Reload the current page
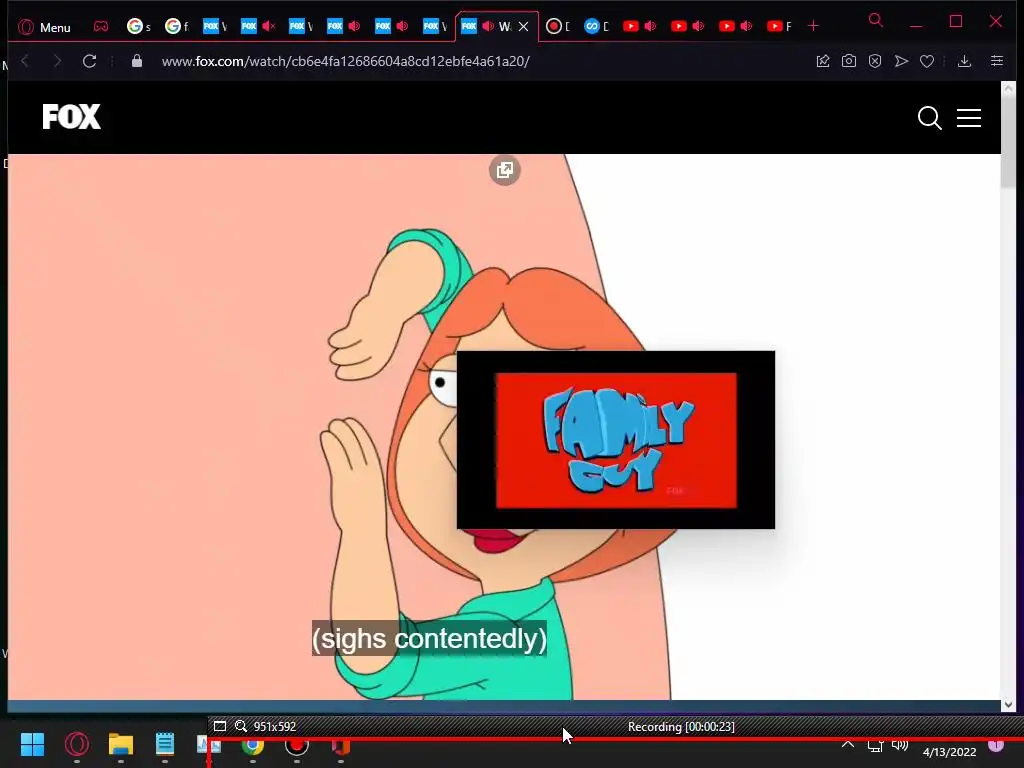 (89, 61)
